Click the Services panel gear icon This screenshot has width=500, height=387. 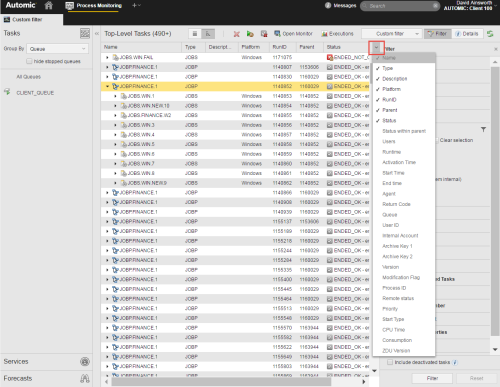click(x=85, y=361)
